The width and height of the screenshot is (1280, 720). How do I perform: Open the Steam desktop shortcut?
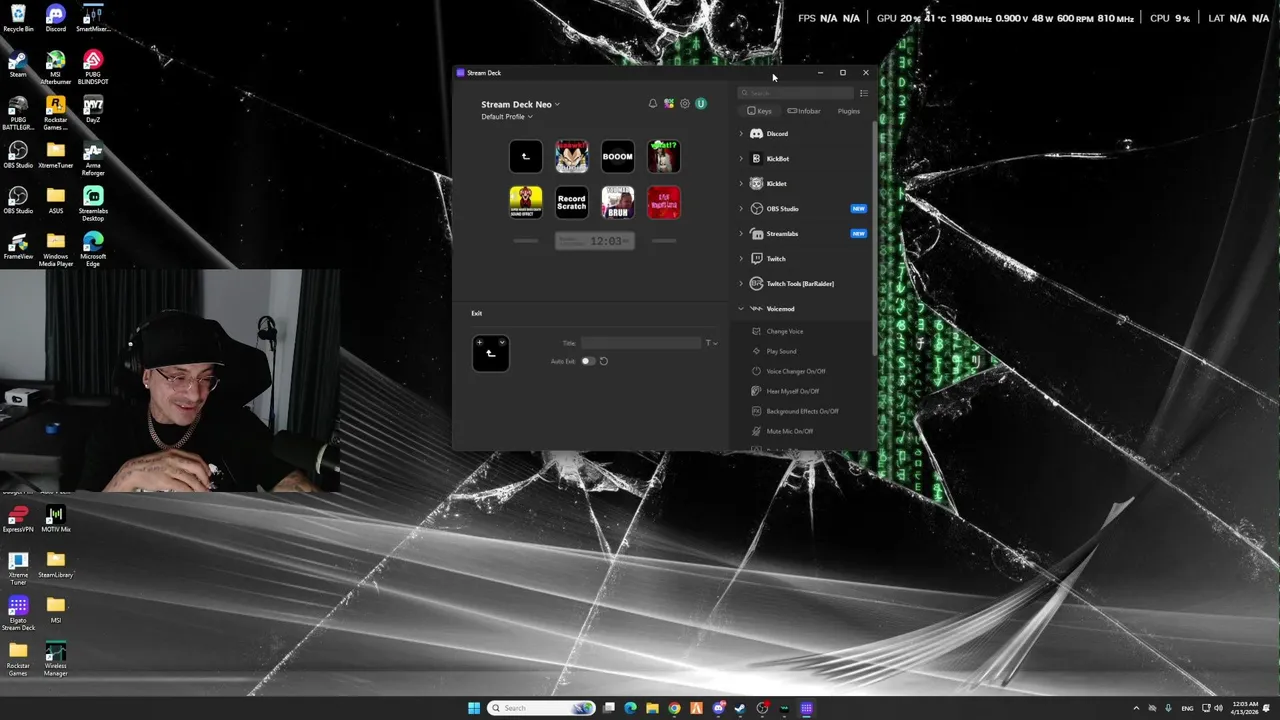(x=18, y=65)
